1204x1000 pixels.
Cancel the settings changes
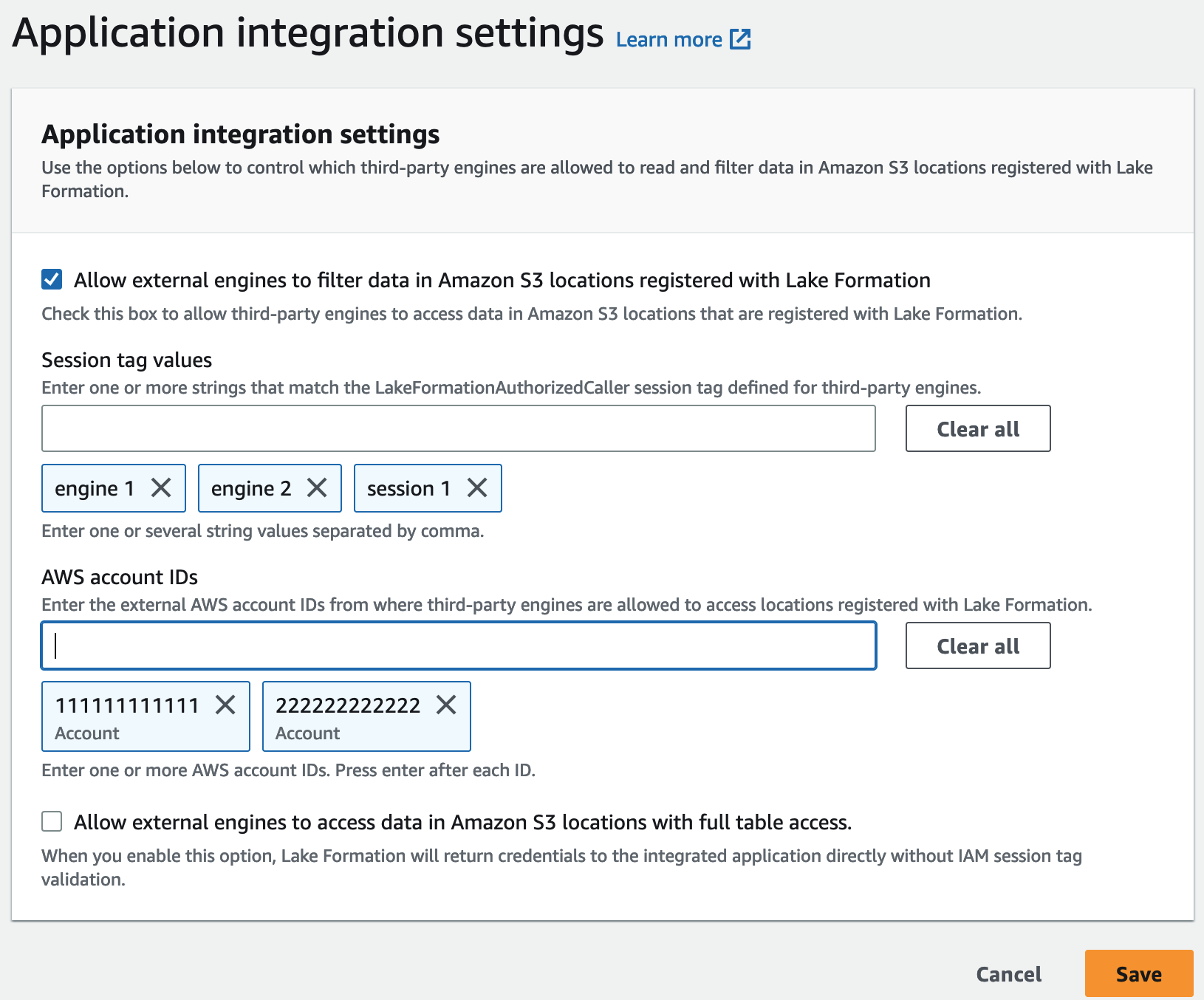[x=1008, y=973]
